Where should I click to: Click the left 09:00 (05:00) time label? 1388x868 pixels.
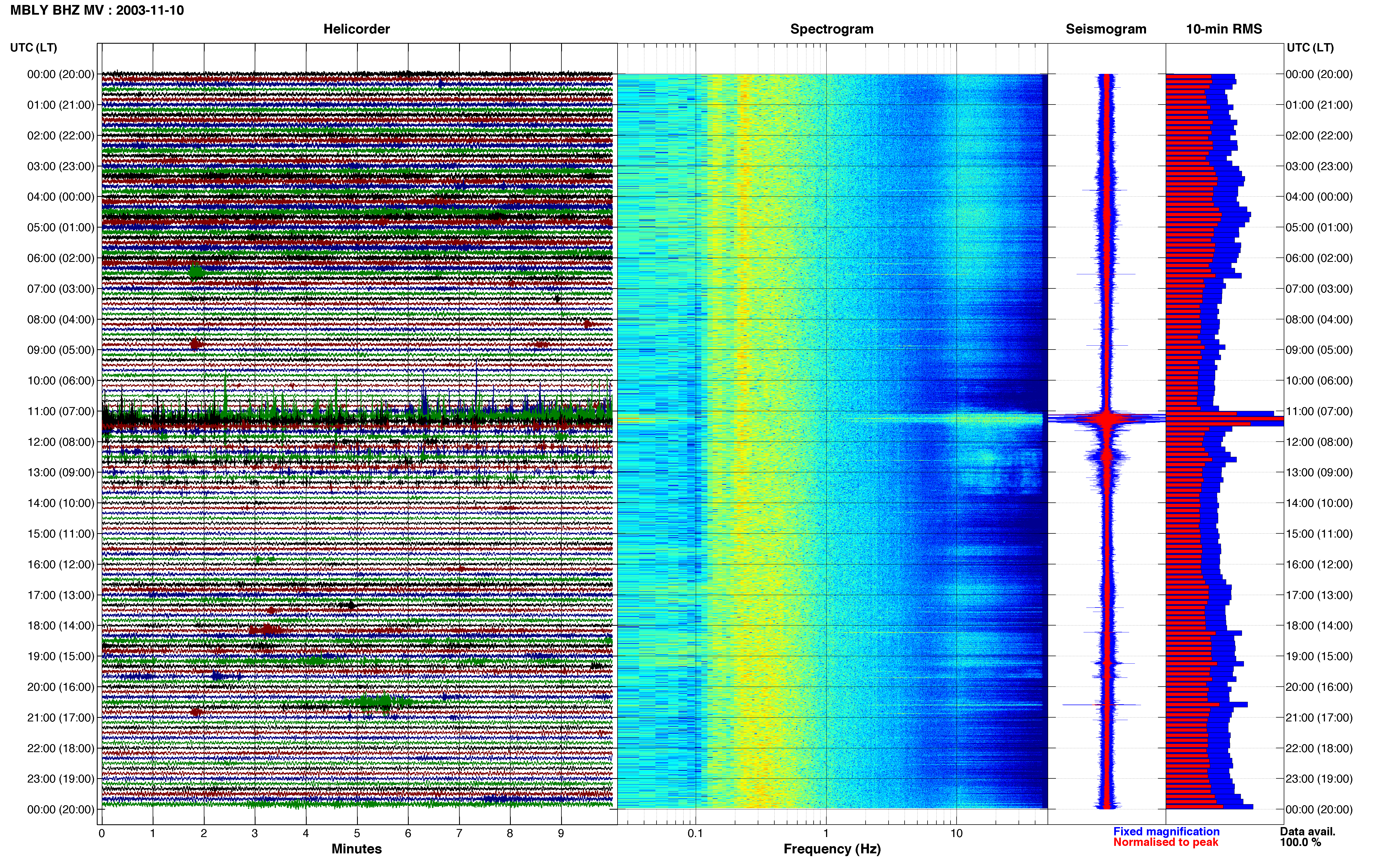click(61, 350)
